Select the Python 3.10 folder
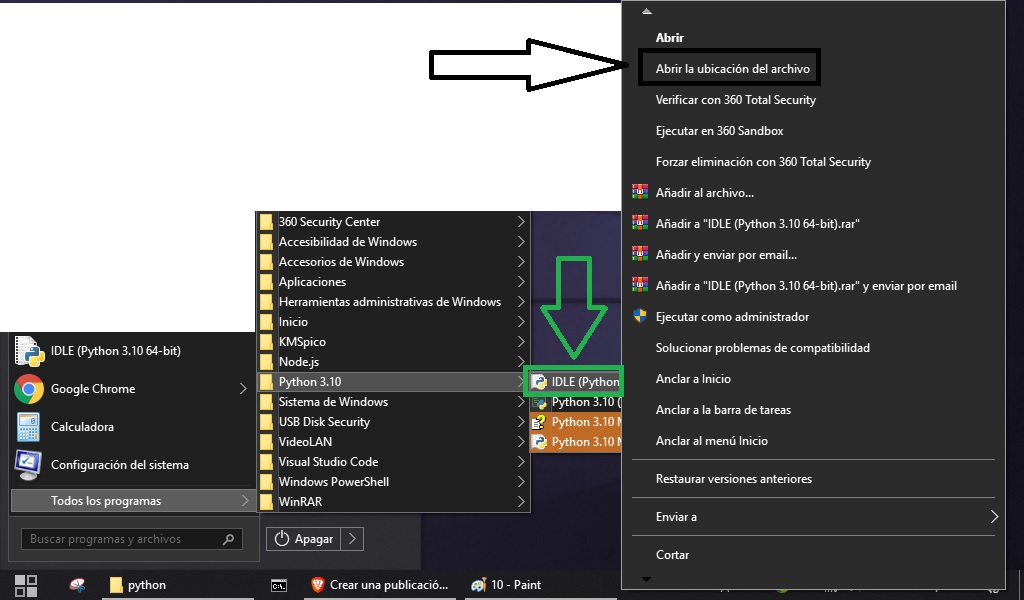This screenshot has height=600, width=1024. [392, 382]
